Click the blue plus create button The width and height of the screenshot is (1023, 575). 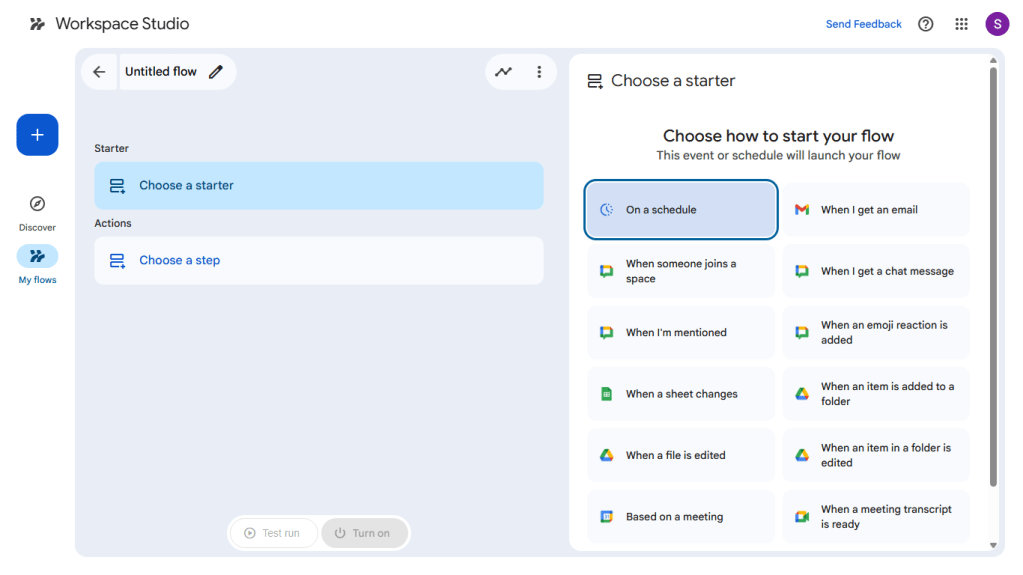tap(37, 135)
